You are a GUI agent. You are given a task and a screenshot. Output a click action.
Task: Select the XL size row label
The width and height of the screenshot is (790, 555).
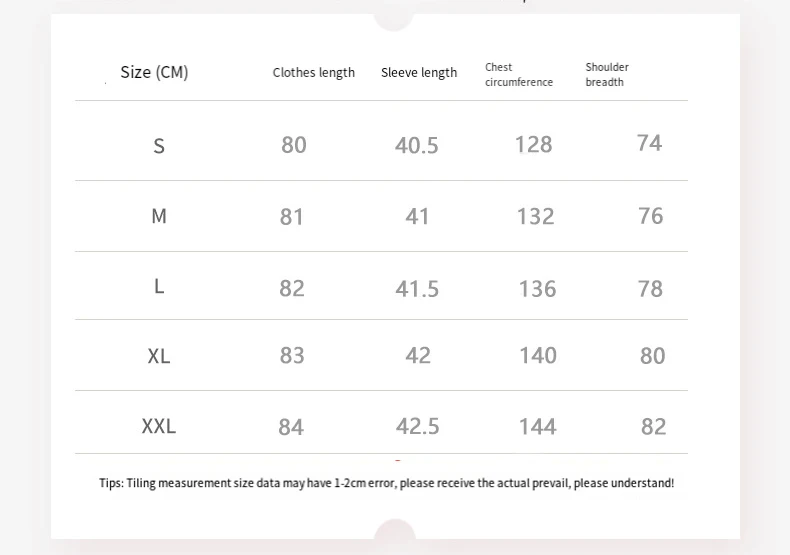coord(159,356)
